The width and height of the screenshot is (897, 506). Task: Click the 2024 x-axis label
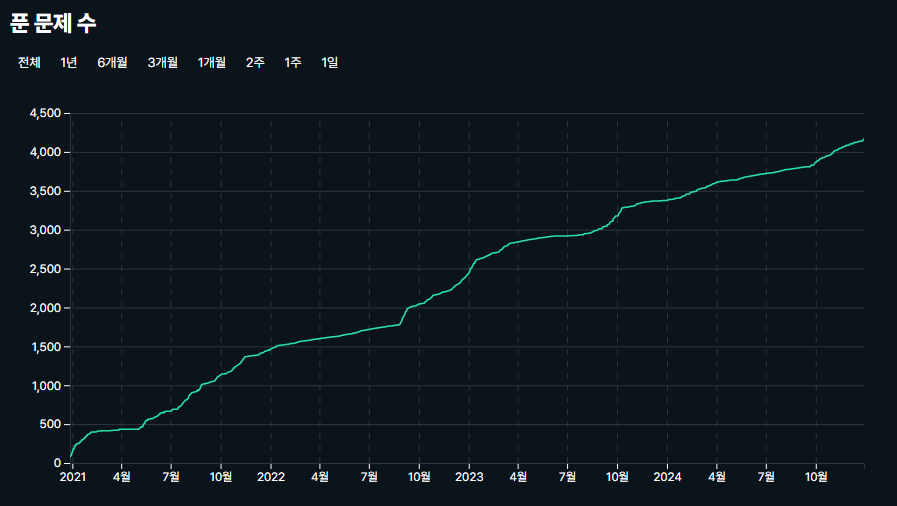click(x=668, y=477)
